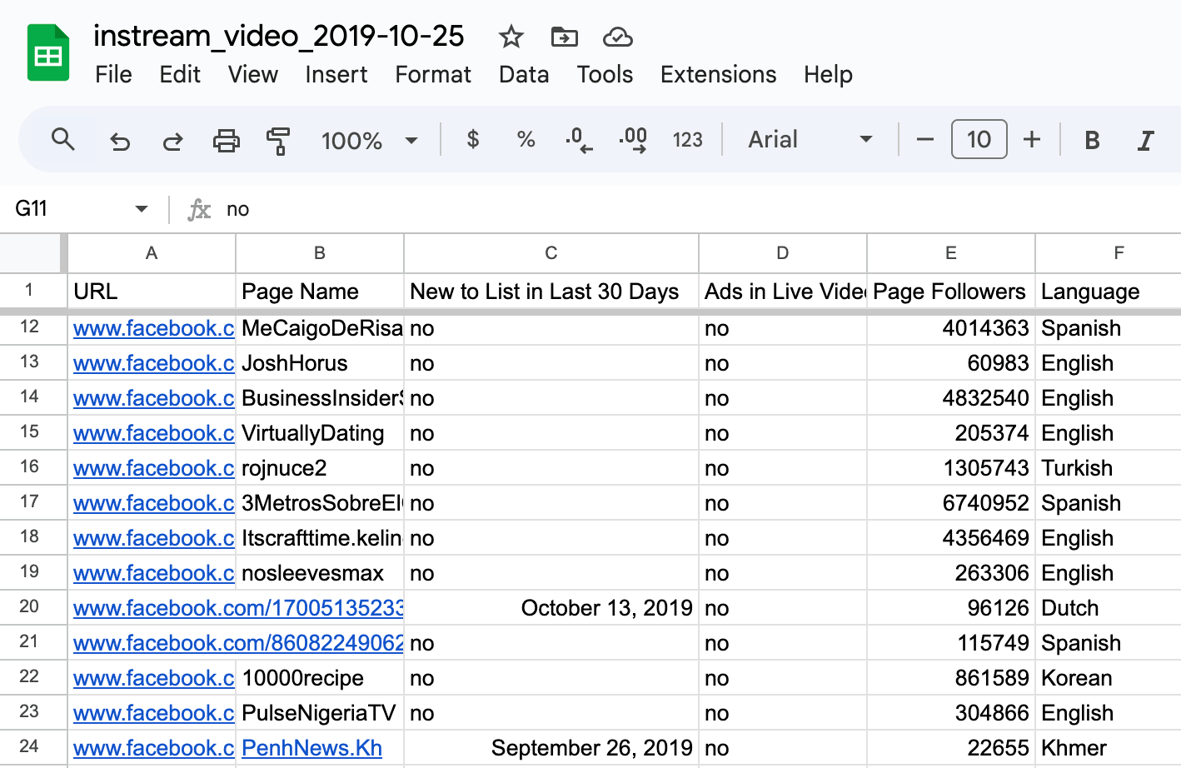The height and width of the screenshot is (768, 1181).
Task: Select the Language header cell
Action: click(1108, 291)
